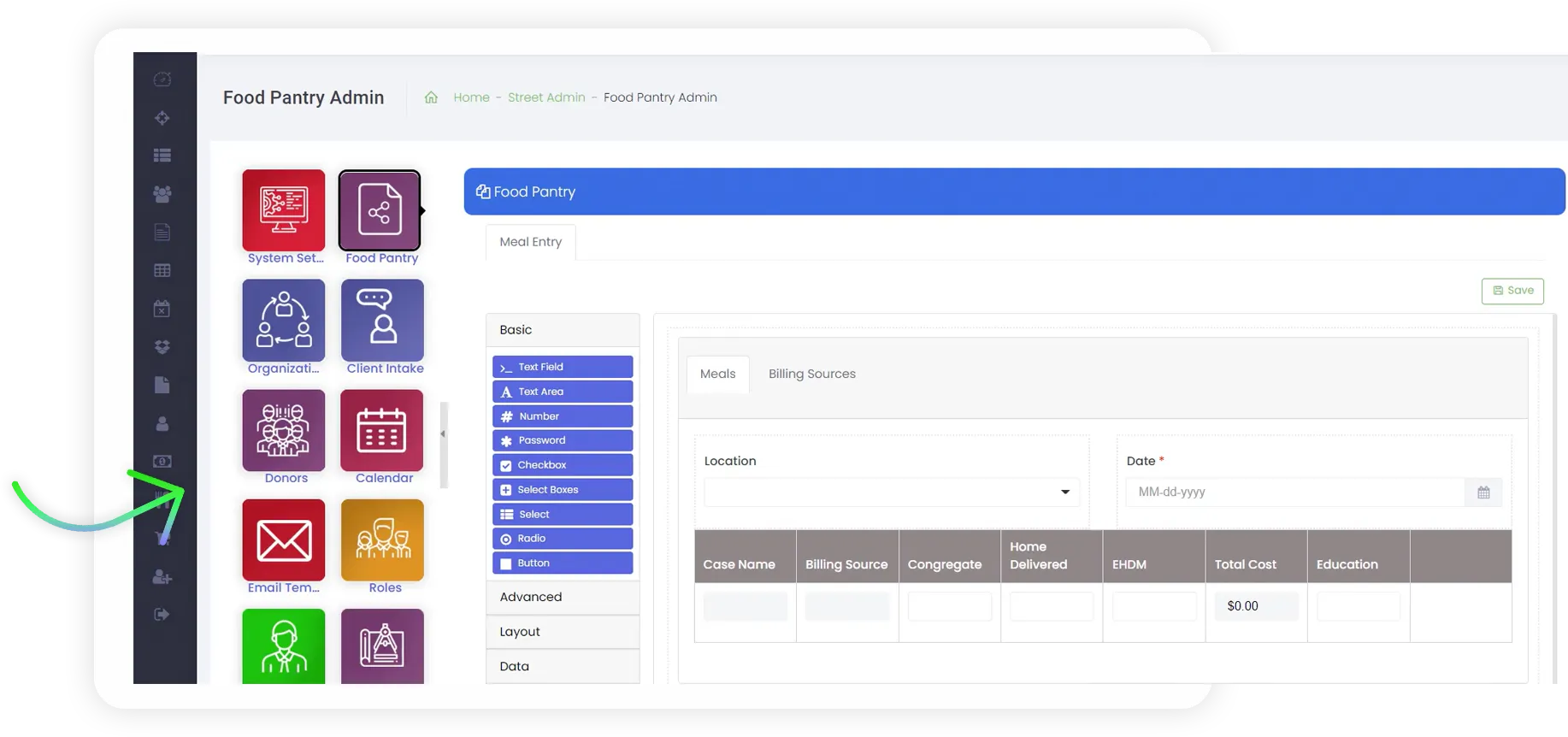Expand the Advanced components section

[x=563, y=597]
